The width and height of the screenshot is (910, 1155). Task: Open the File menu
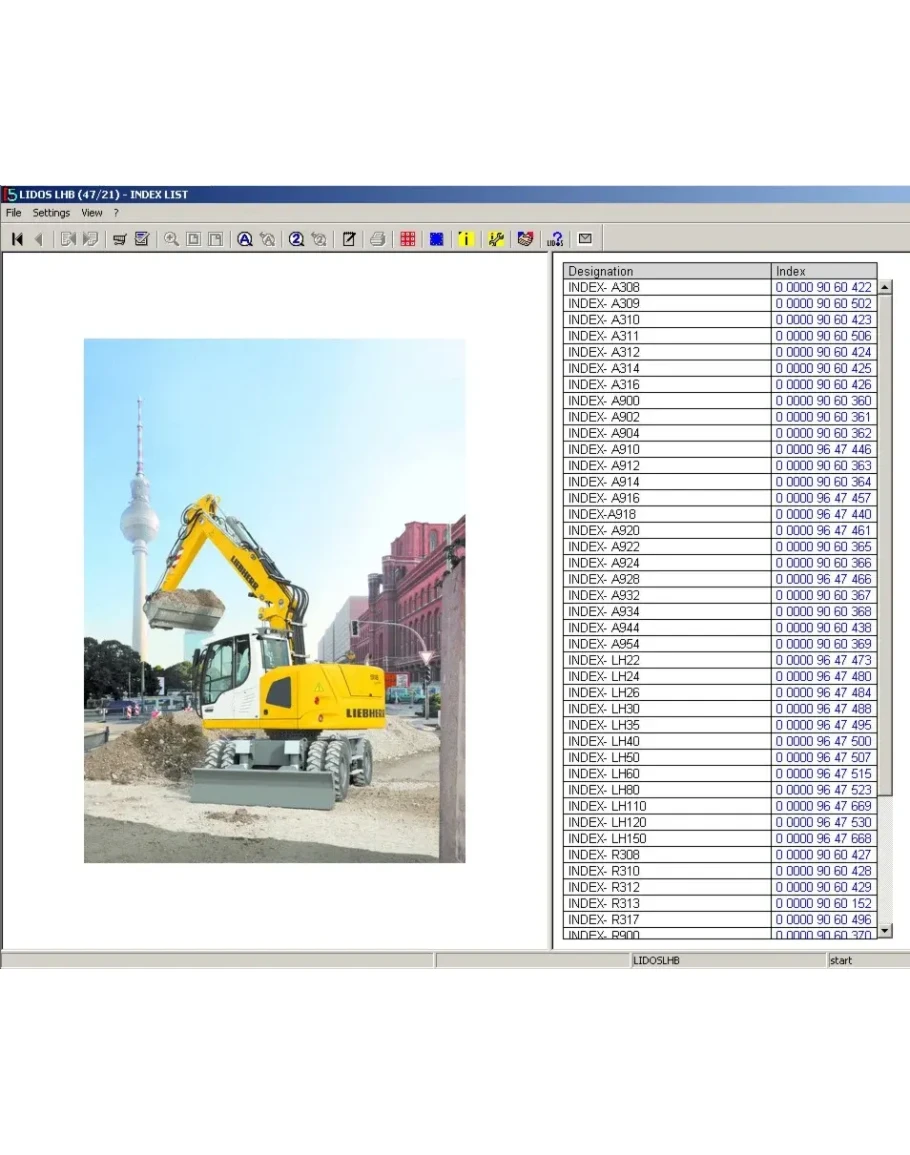[13, 213]
